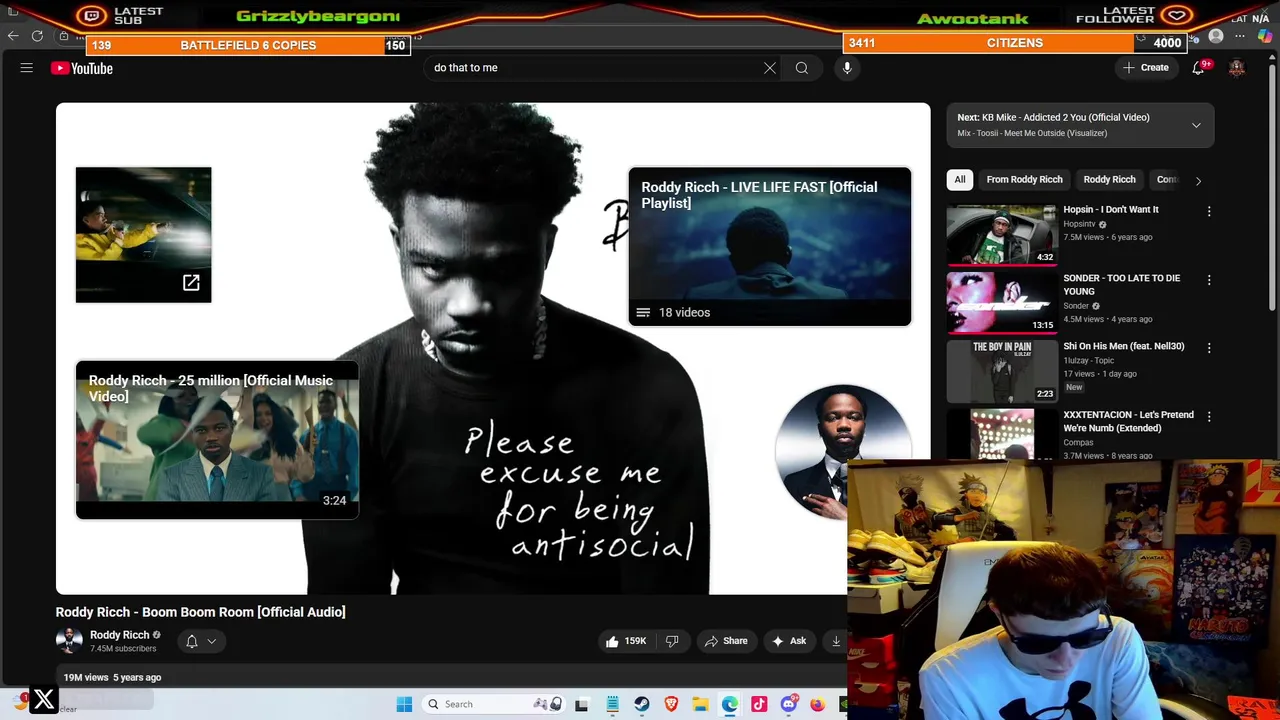Open options menu for Hopsin video

coord(1209,212)
